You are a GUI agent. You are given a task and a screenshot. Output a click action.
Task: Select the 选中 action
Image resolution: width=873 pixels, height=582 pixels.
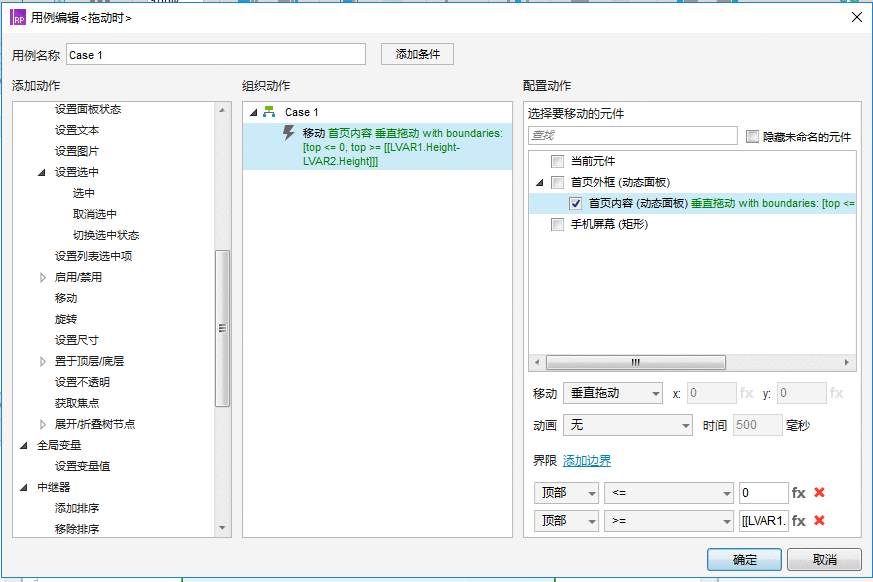pos(84,193)
